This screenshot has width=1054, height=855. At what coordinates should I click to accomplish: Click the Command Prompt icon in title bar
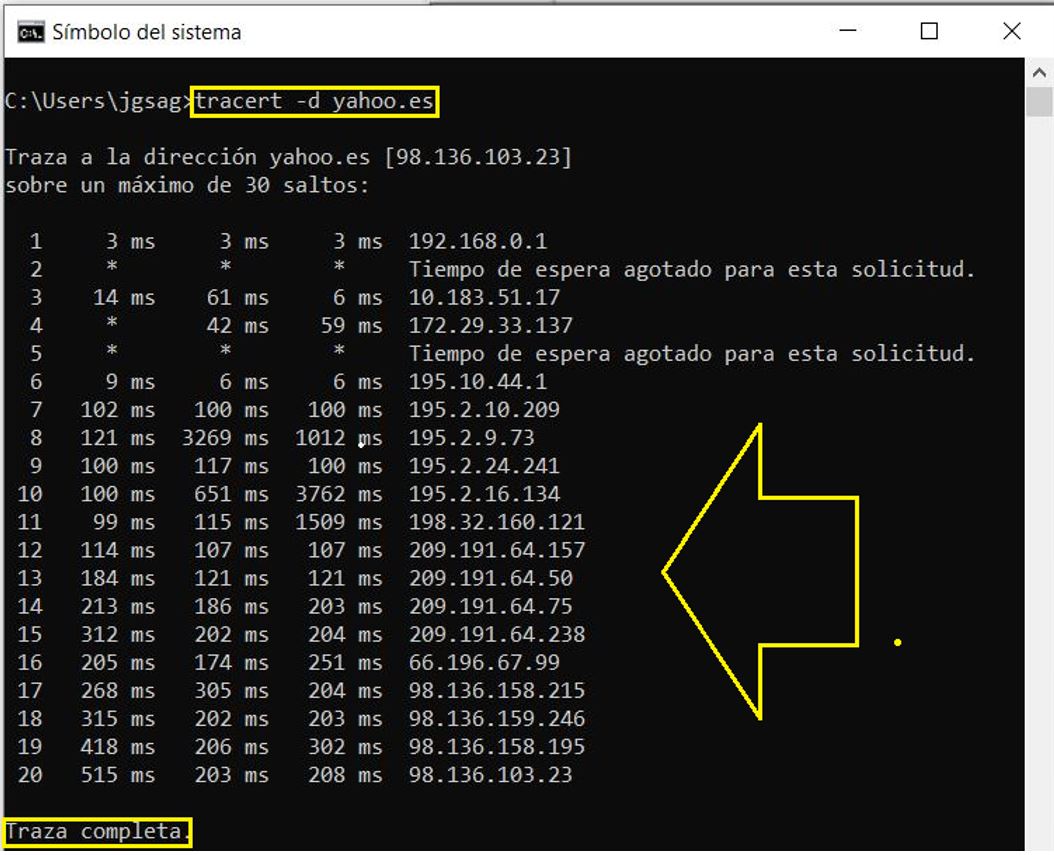(31, 32)
